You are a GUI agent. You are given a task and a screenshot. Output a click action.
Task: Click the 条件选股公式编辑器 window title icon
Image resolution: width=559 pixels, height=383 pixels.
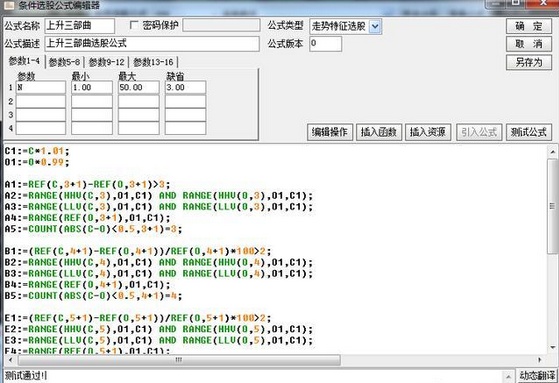9,5
